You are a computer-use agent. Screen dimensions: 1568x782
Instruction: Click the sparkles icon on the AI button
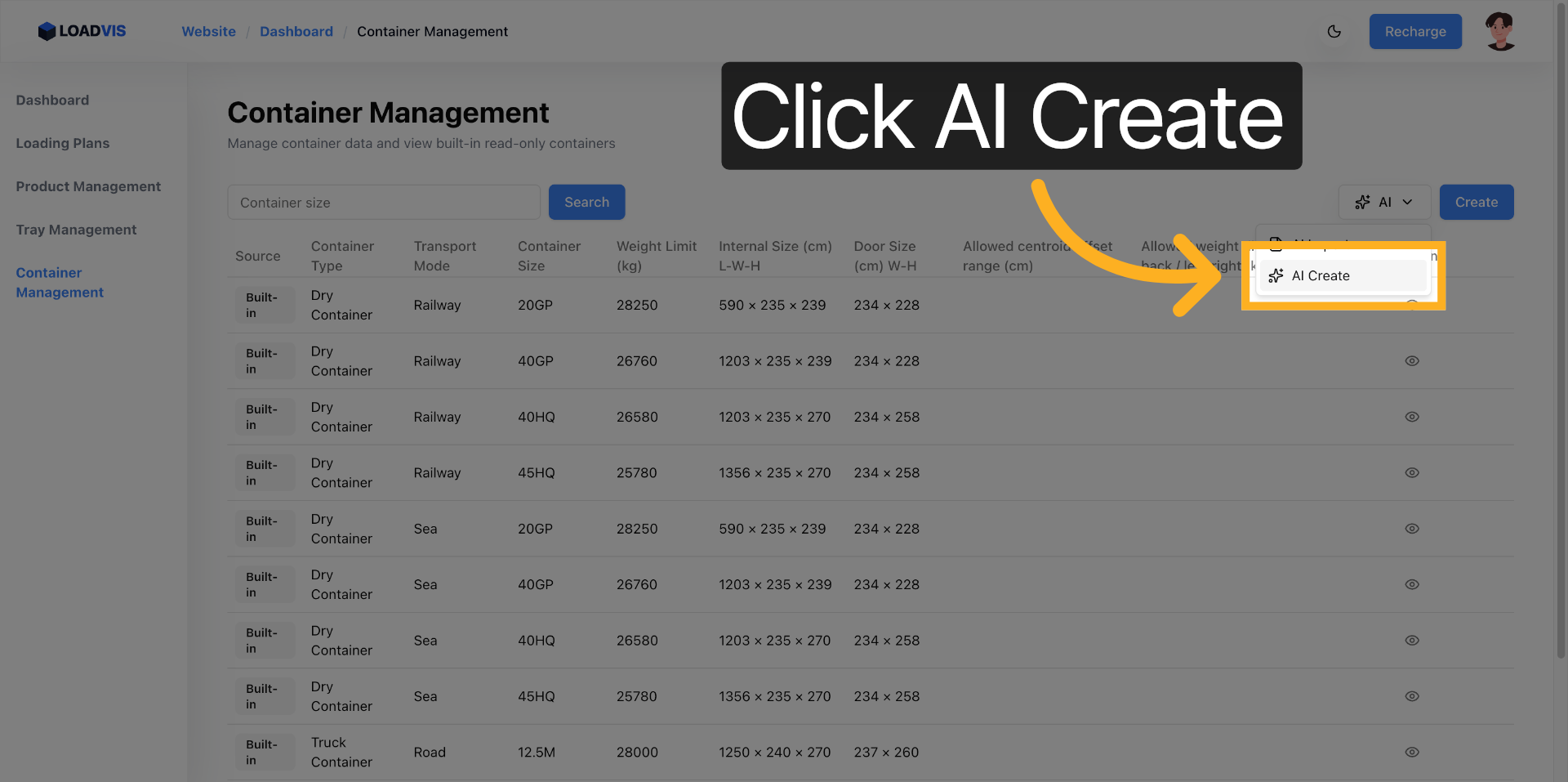click(x=1362, y=202)
